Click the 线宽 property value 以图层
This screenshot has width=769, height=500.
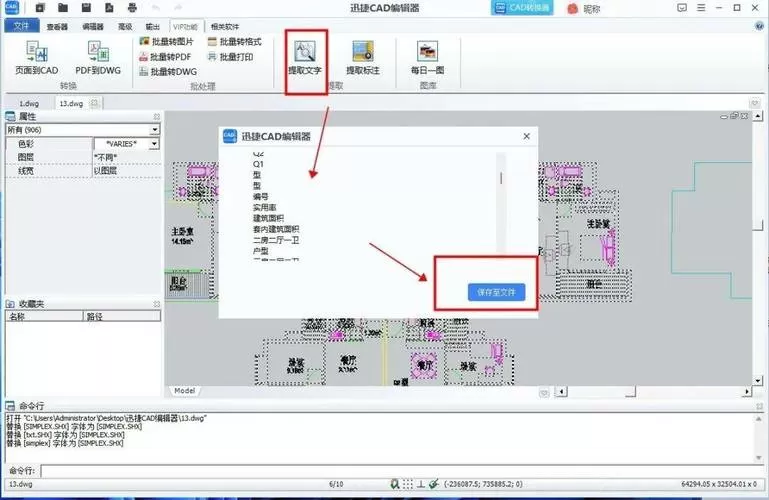click(127, 171)
